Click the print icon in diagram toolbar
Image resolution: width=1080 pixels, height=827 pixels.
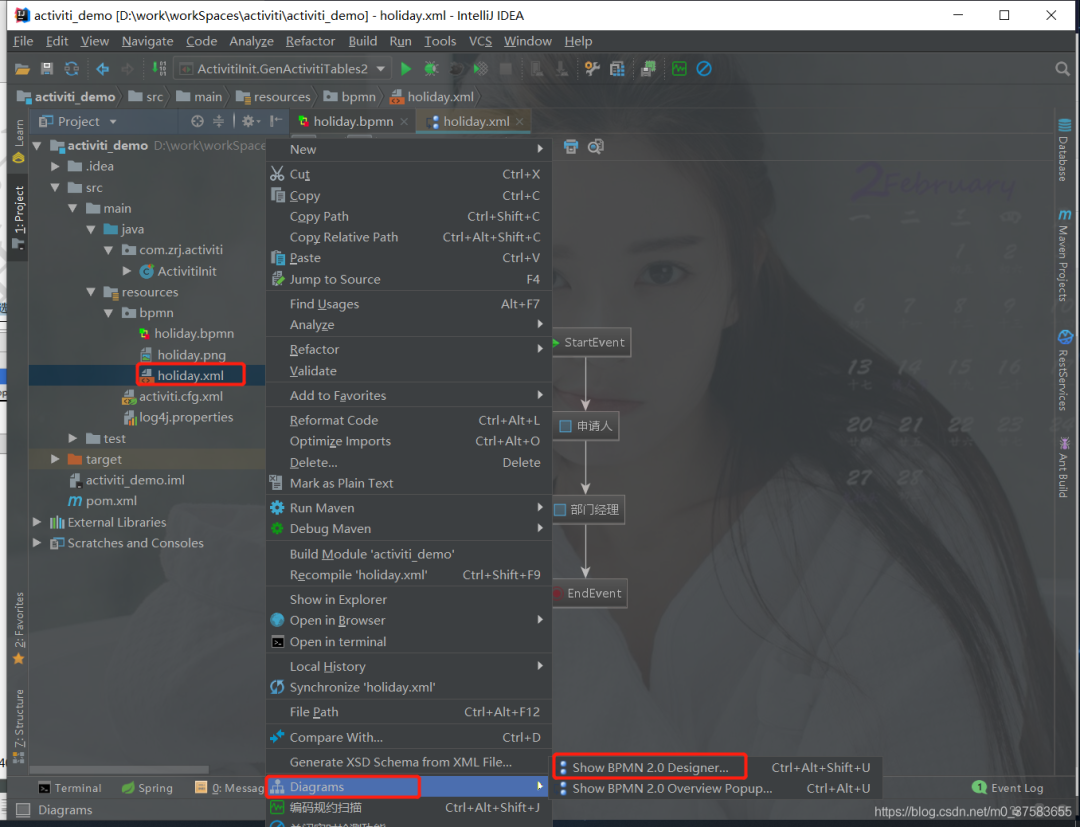pyautogui.click(x=571, y=147)
